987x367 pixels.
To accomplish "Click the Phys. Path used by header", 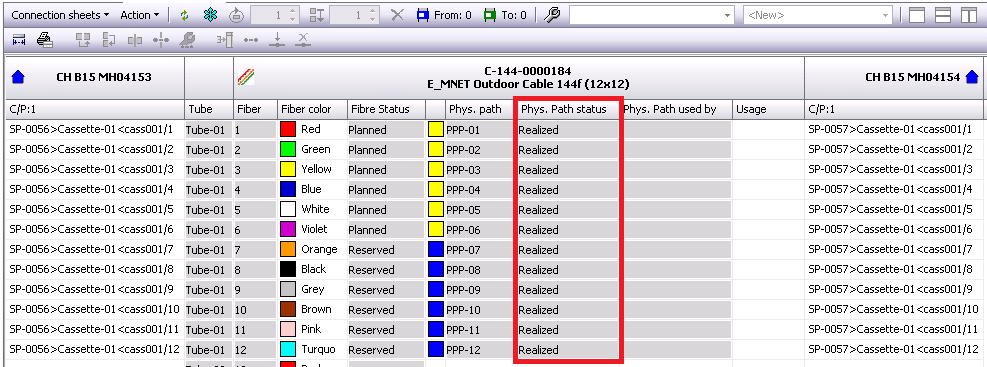I will 677,109.
